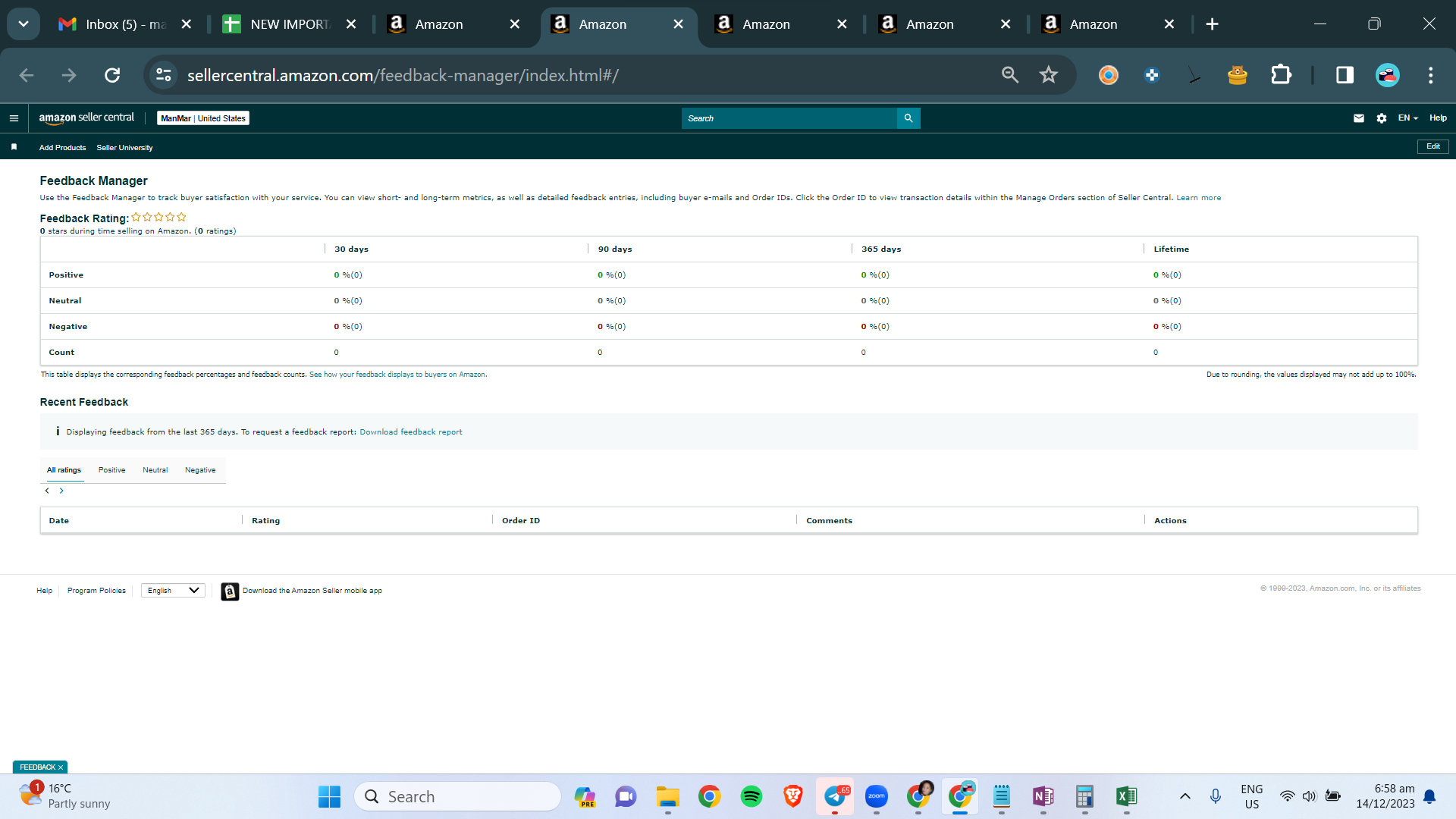The image size is (1456, 819).
Task: Open the Windows Start menu
Action: point(329,796)
